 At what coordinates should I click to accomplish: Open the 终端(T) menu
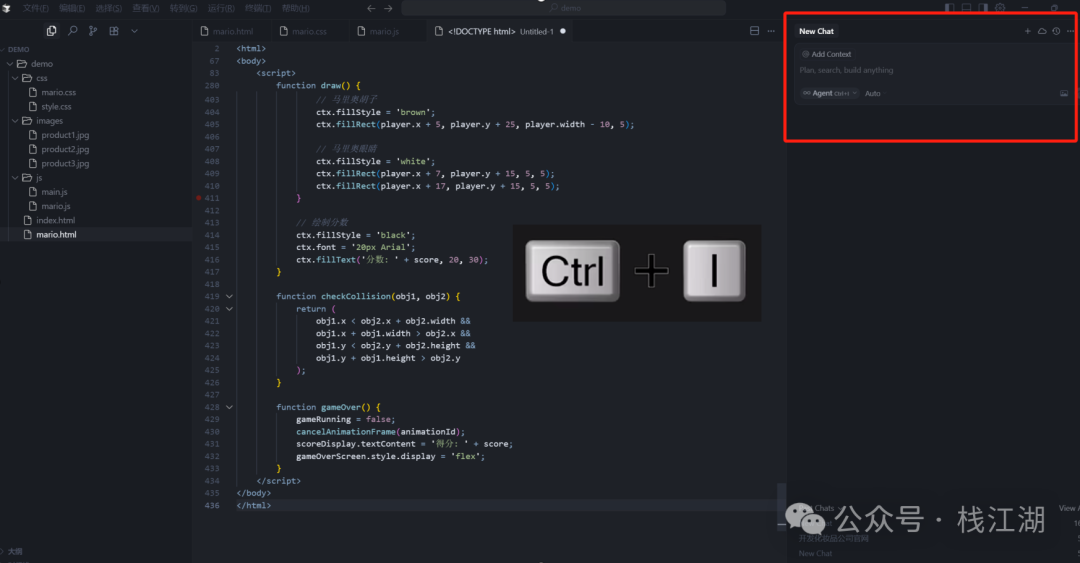pos(258,8)
